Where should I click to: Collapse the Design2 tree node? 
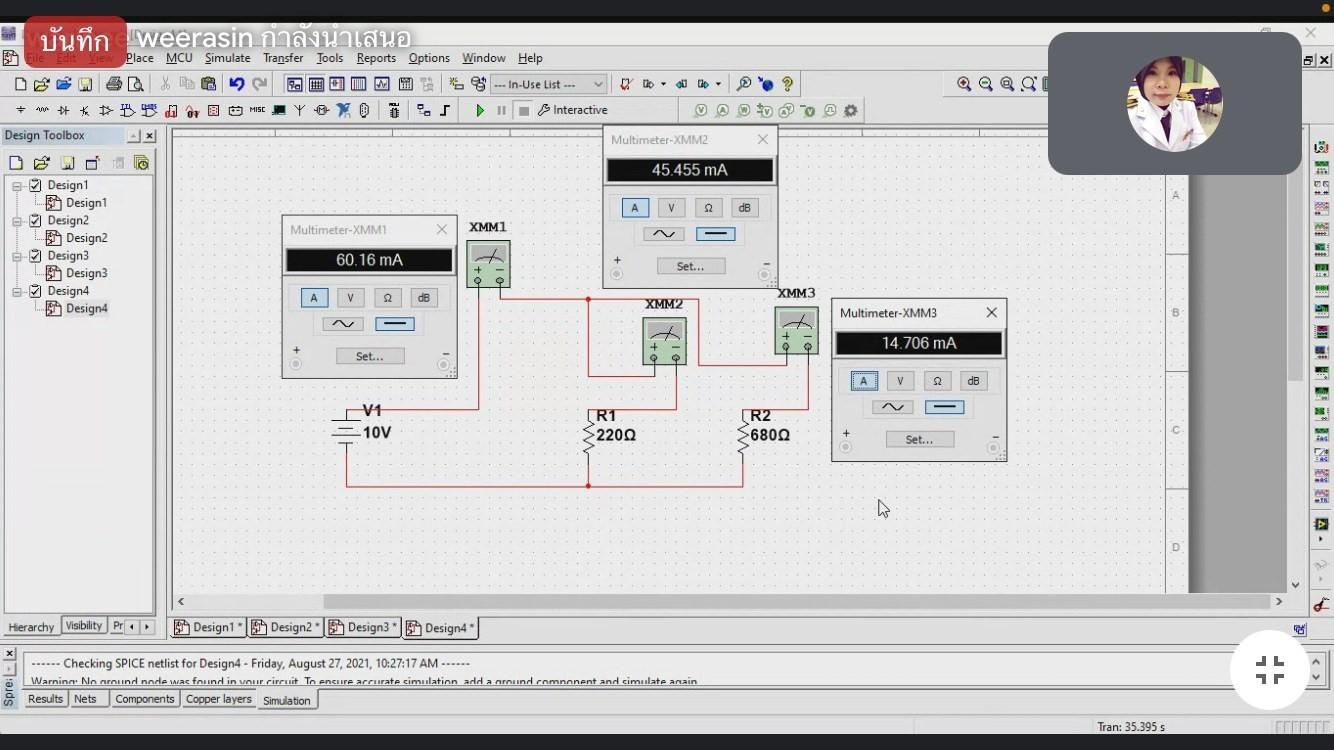[x=17, y=220]
